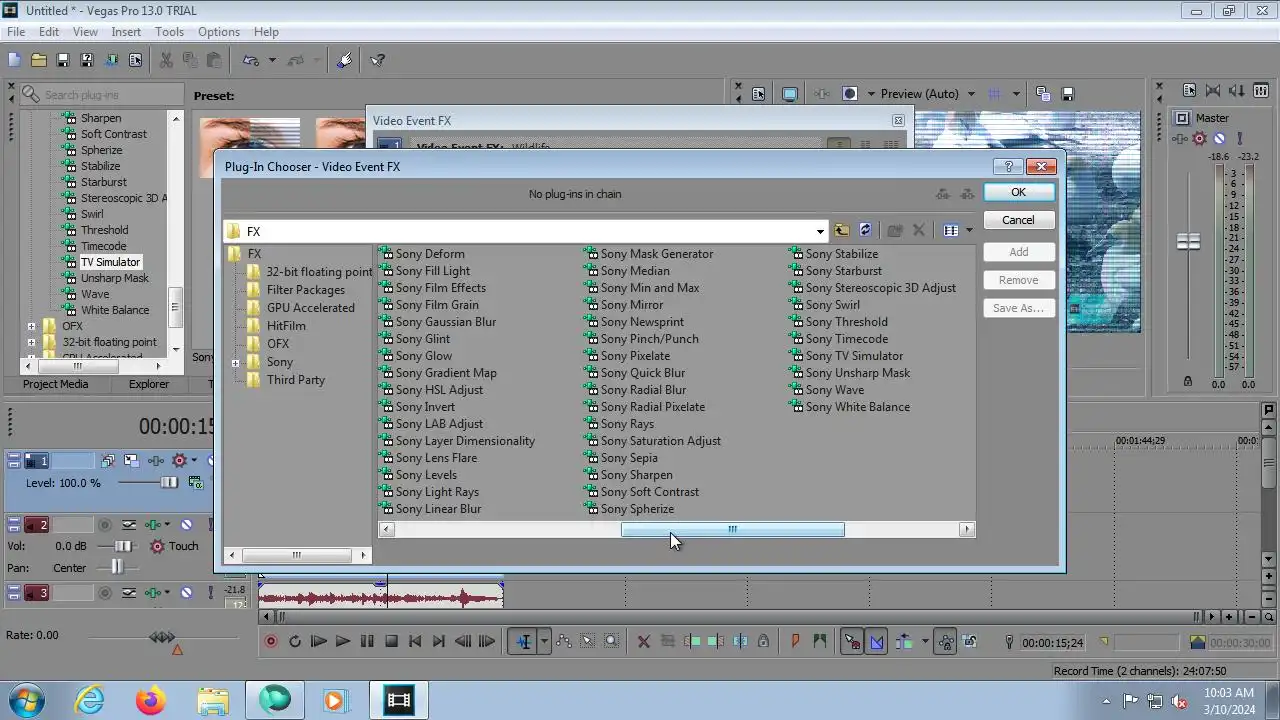This screenshot has height=720, width=1280.
Task: Open the Preview (Auto) quality dropdown
Action: pos(971,94)
